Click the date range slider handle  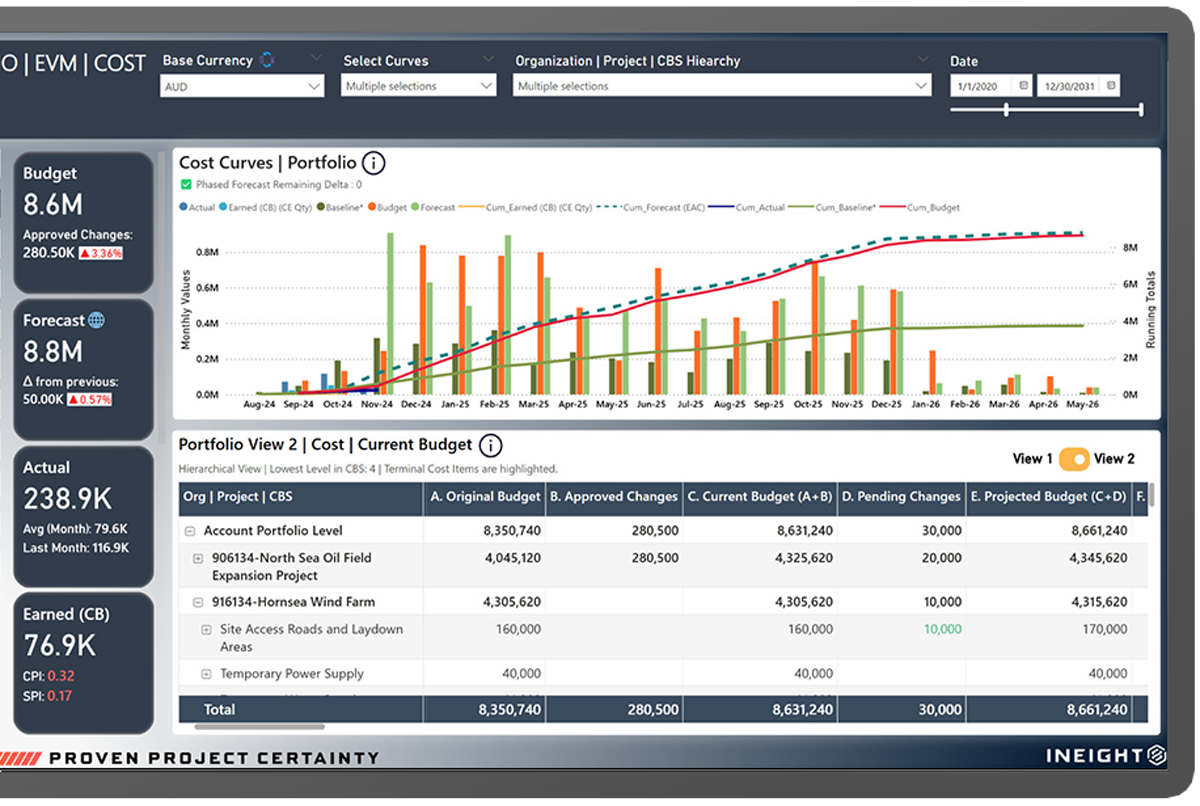[x=1005, y=110]
